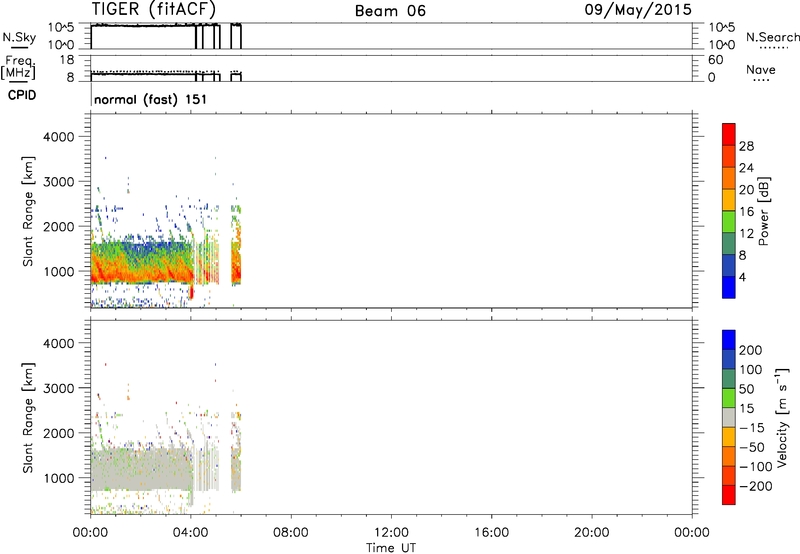Pick the teal green velocity colorbar segment
This screenshot has width=800, height=554.
[x=729, y=379]
